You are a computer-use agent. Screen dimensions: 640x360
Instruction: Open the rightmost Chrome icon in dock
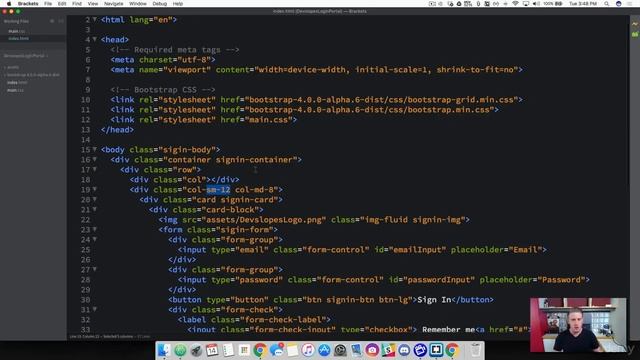pos(452,350)
